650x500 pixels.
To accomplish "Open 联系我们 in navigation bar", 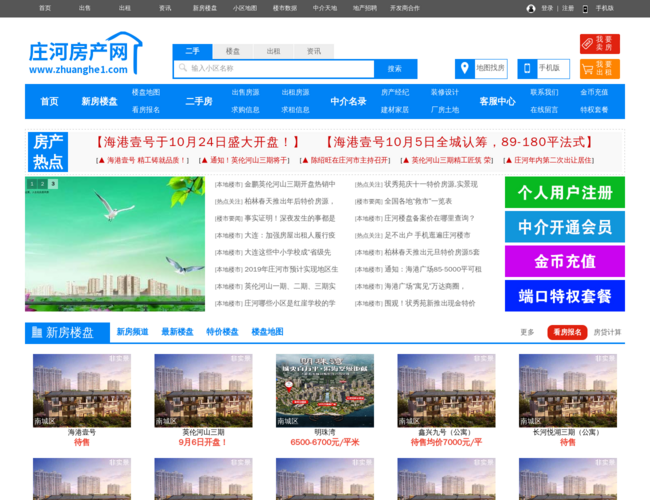I will tap(544, 92).
